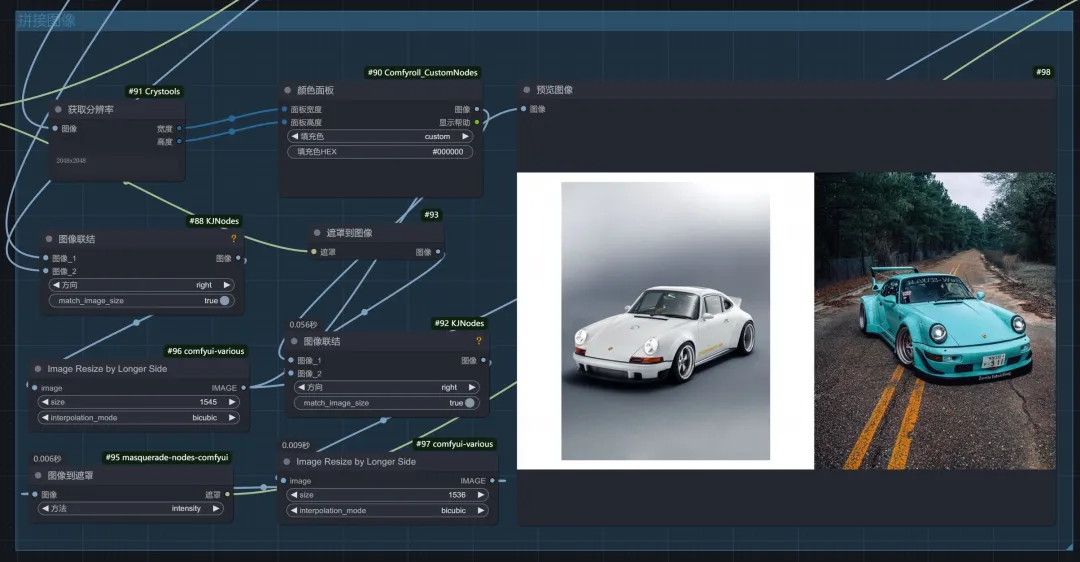
Task: Select the teal Porsche preview image
Action: (935, 321)
